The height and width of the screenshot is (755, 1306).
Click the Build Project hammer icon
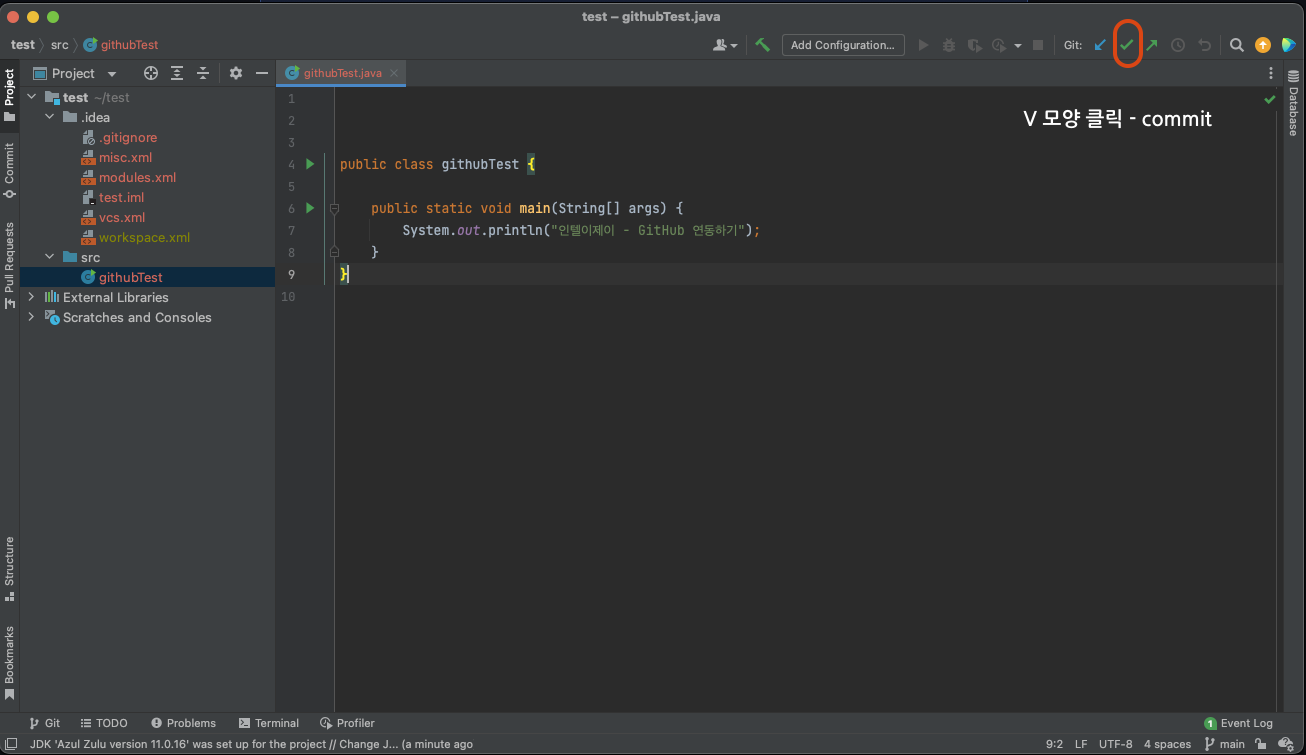tap(763, 45)
